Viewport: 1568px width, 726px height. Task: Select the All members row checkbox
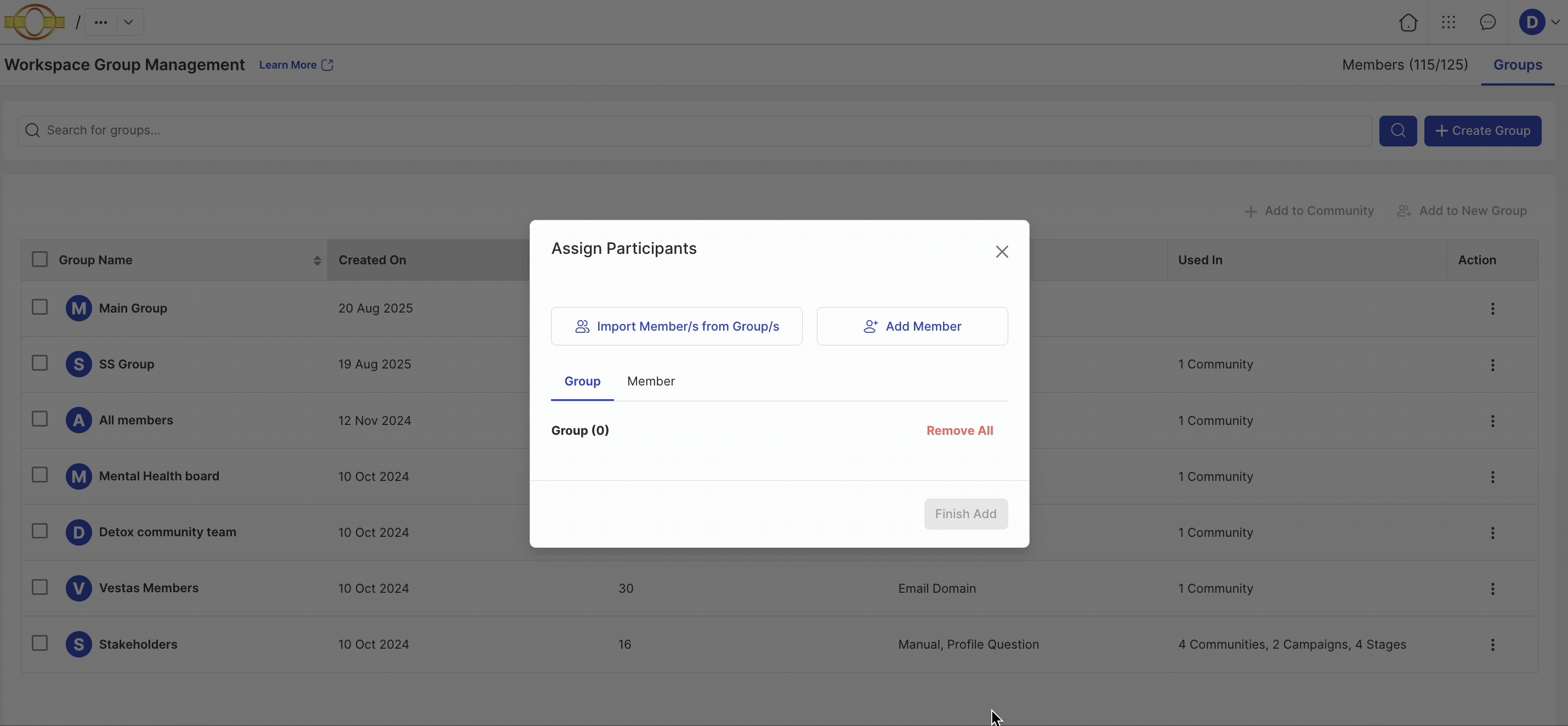tap(39, 419)
